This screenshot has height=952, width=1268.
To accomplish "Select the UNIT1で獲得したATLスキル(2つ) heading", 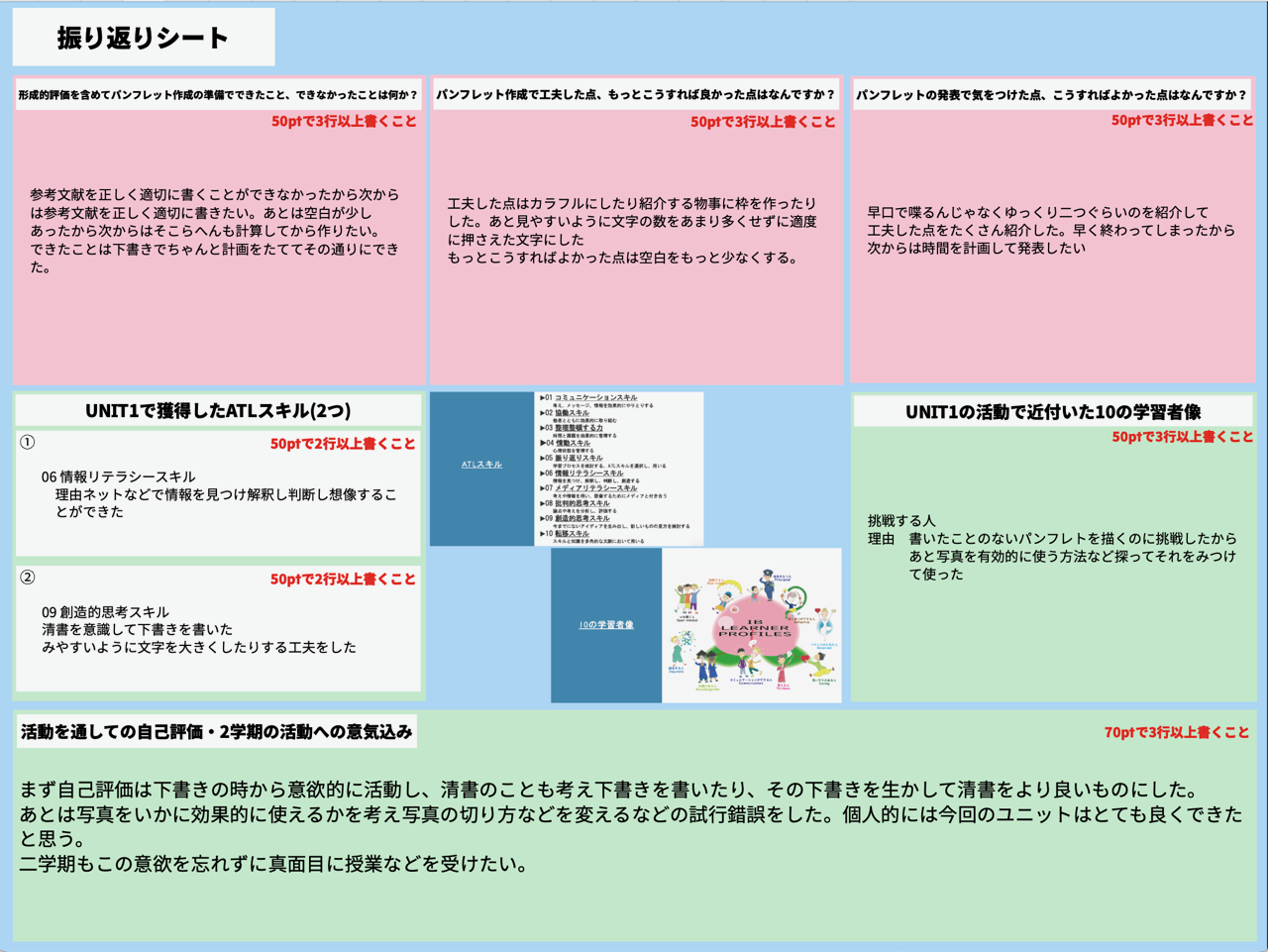I will tap(218, 410).
